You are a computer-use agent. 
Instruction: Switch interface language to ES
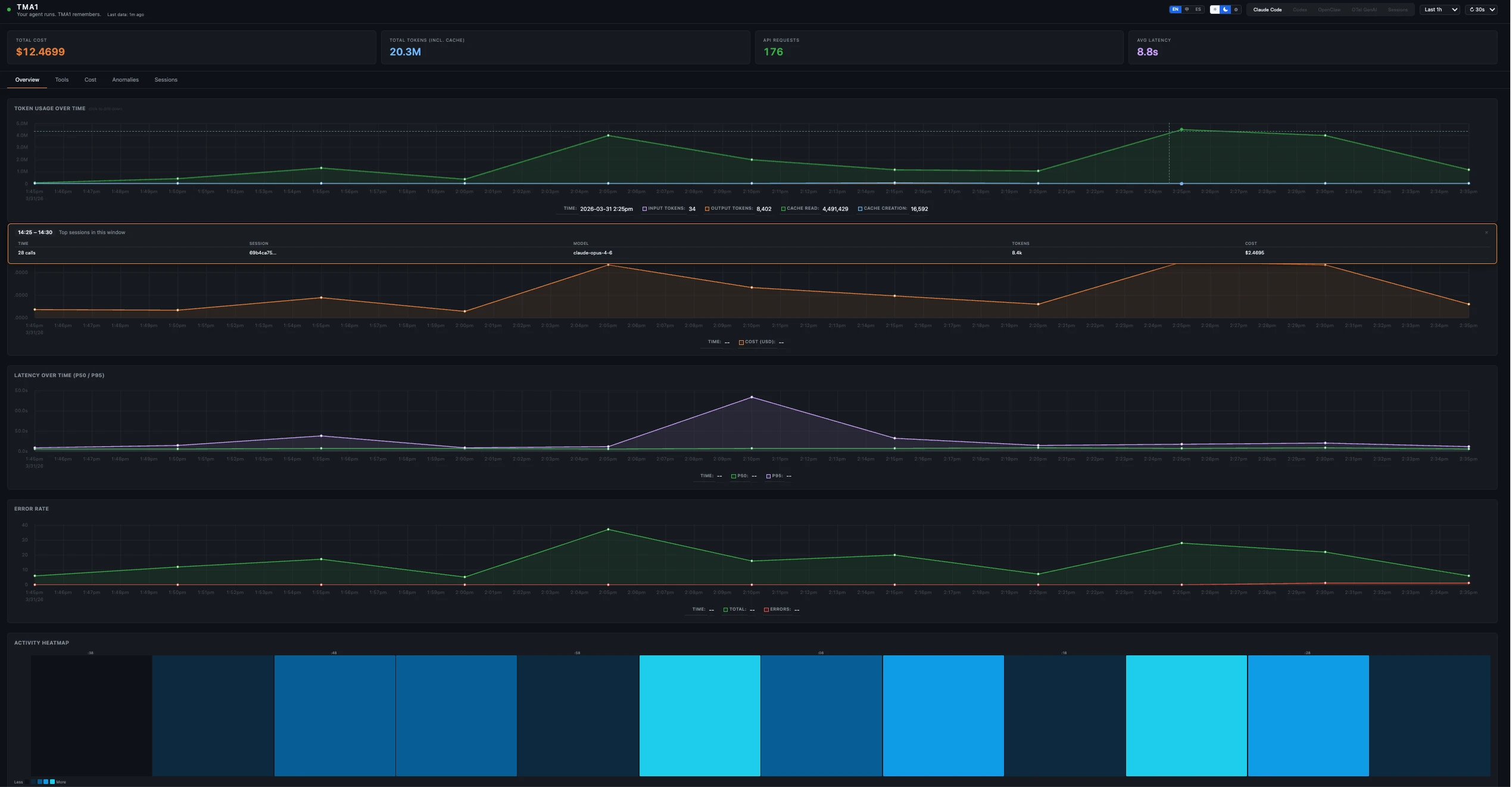click(x=1198, y=10)
